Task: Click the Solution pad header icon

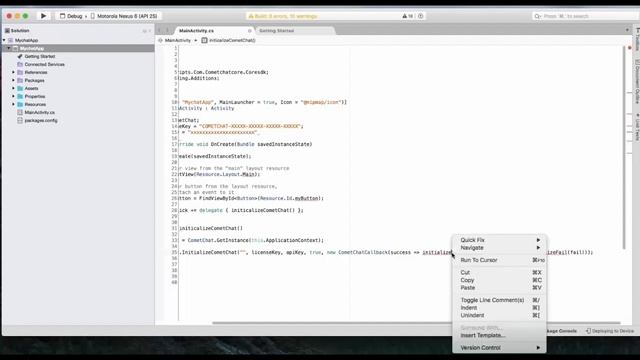Action: coord(7,31)
